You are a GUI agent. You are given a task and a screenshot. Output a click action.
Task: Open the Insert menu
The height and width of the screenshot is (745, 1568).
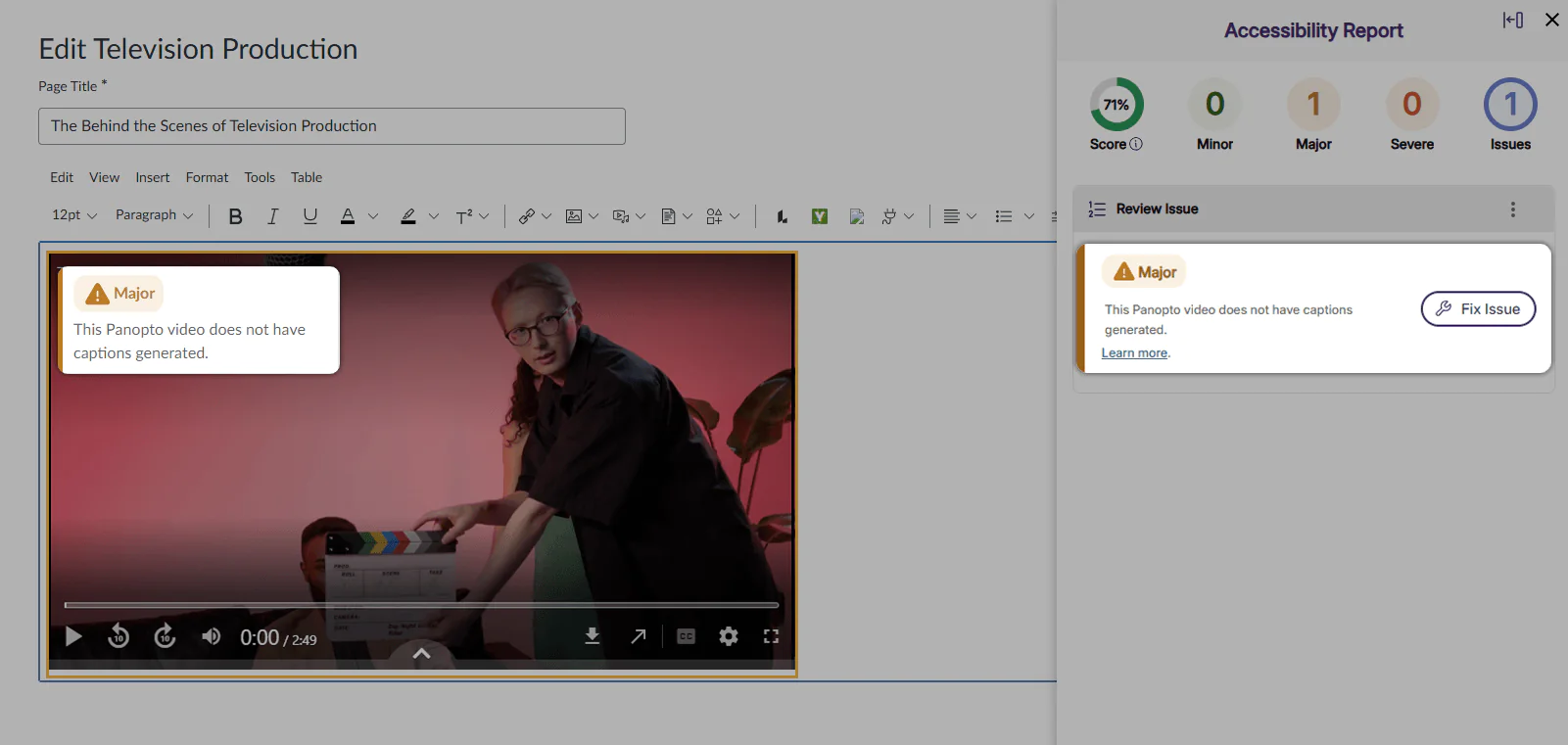[153, 177]
